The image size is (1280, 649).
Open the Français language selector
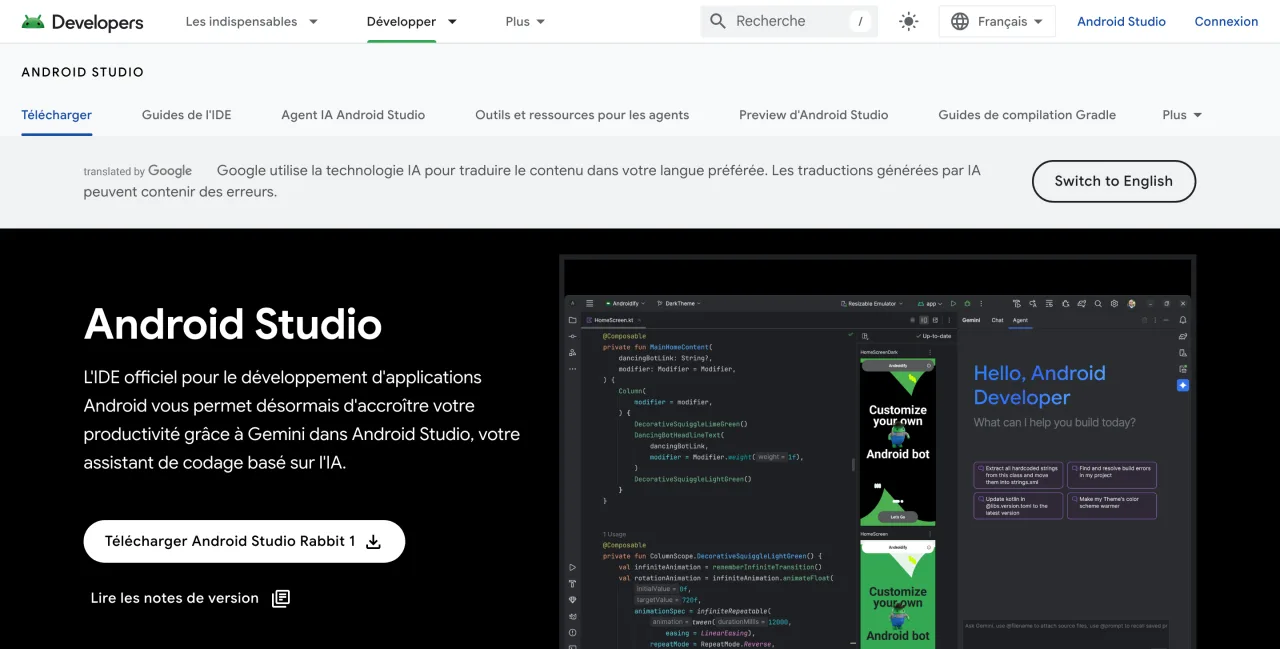tap(997, 21)
